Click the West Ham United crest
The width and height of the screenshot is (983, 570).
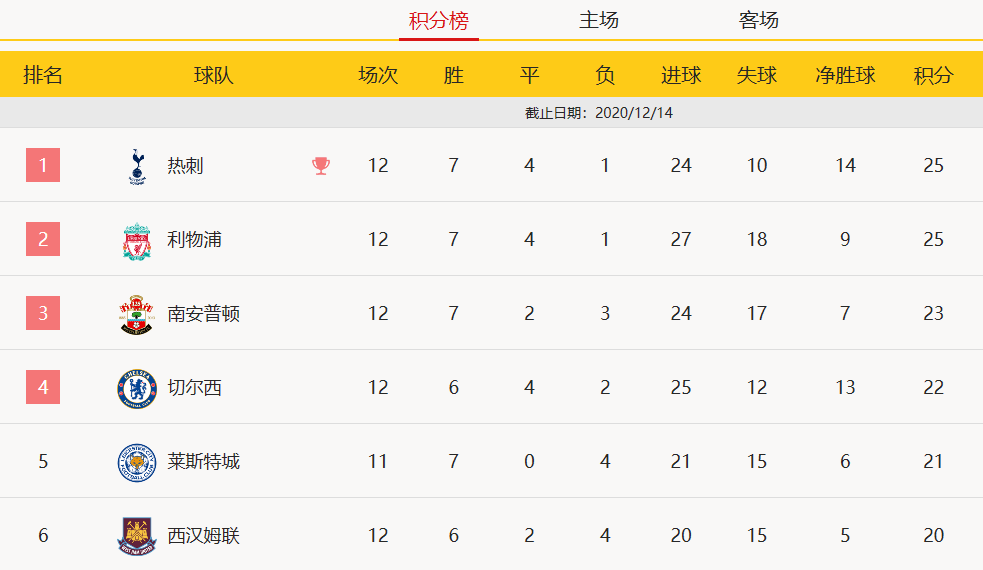[x=137, y=536]
